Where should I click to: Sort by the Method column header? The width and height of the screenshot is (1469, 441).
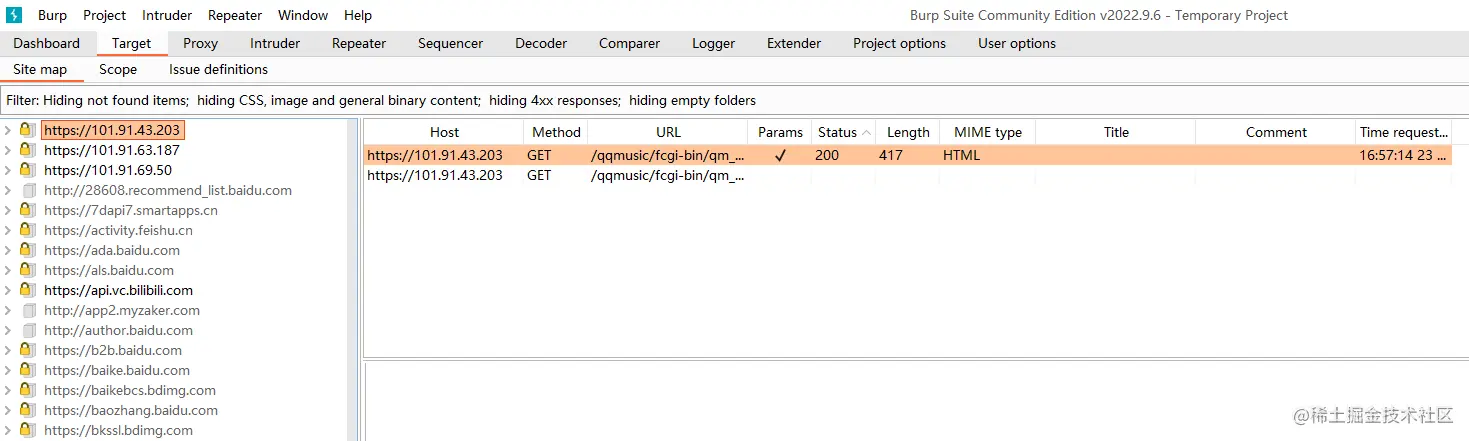[x=556, y=132]
